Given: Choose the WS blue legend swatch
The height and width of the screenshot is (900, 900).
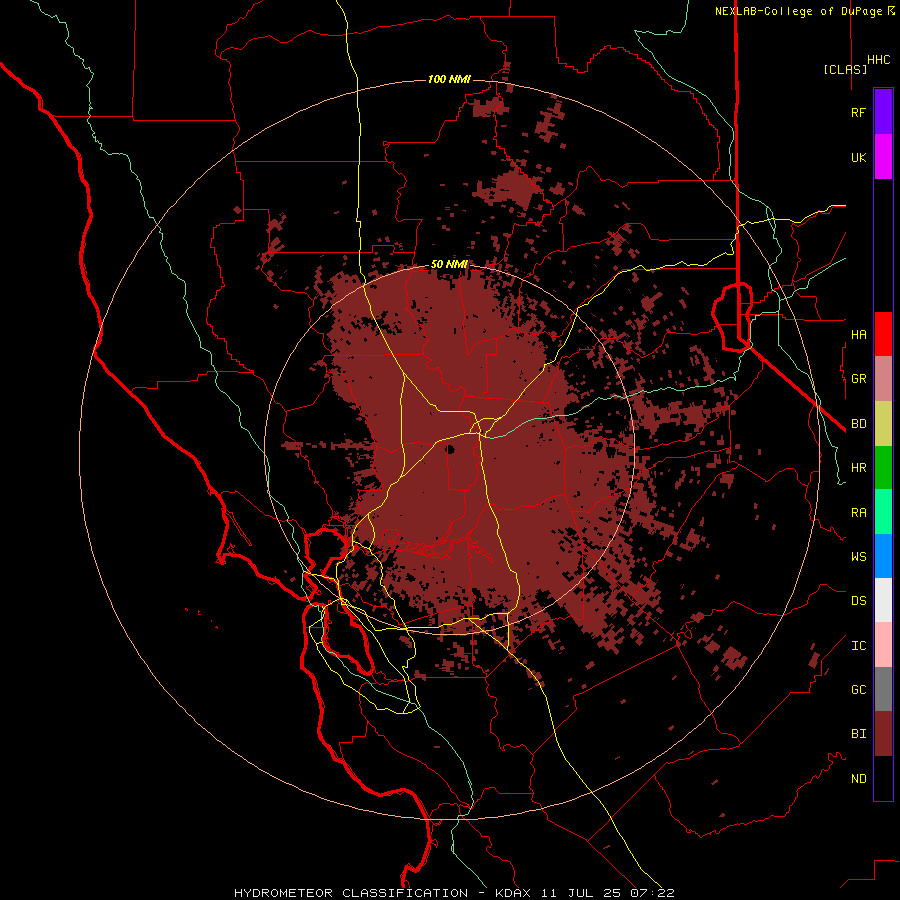Looking at the screenshot, I should pyautogui.click(x=883, y=556).
